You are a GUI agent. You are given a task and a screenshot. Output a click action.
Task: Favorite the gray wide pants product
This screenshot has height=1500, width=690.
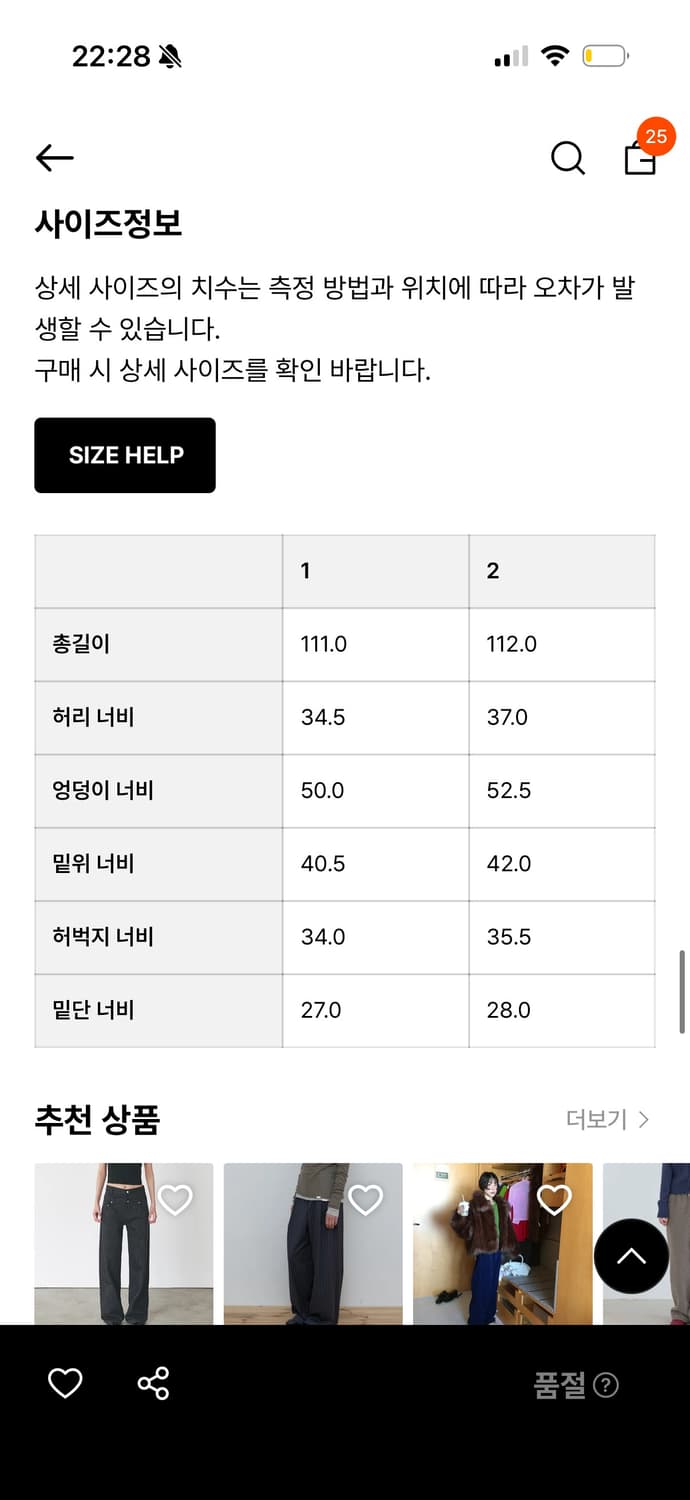pyautogui.click(x=364, y=1199)
